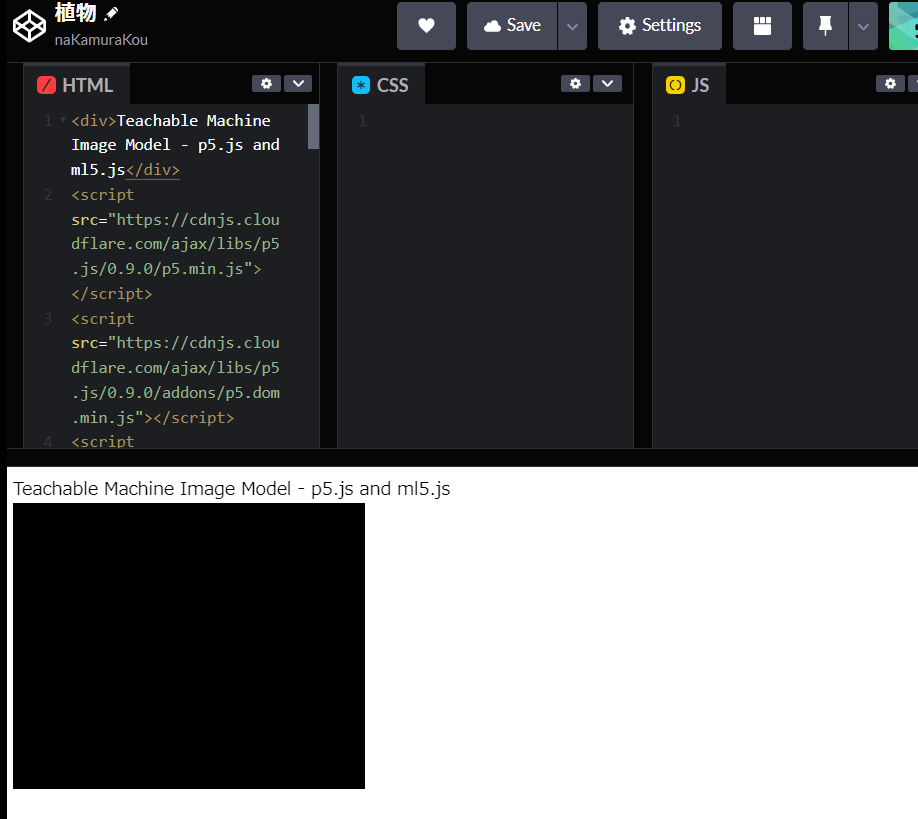Image resolution: width=918 pixels, height=819 pixels.
Task: Open HTML editor settings gear
Action: point(266,84)
